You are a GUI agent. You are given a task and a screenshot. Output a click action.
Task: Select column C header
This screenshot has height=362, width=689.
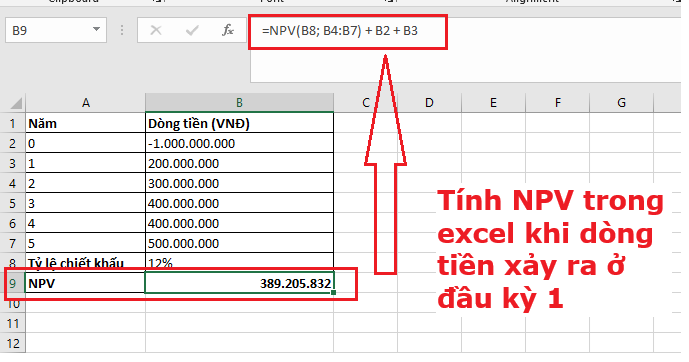pyautogui.click(x=366, y=103)
